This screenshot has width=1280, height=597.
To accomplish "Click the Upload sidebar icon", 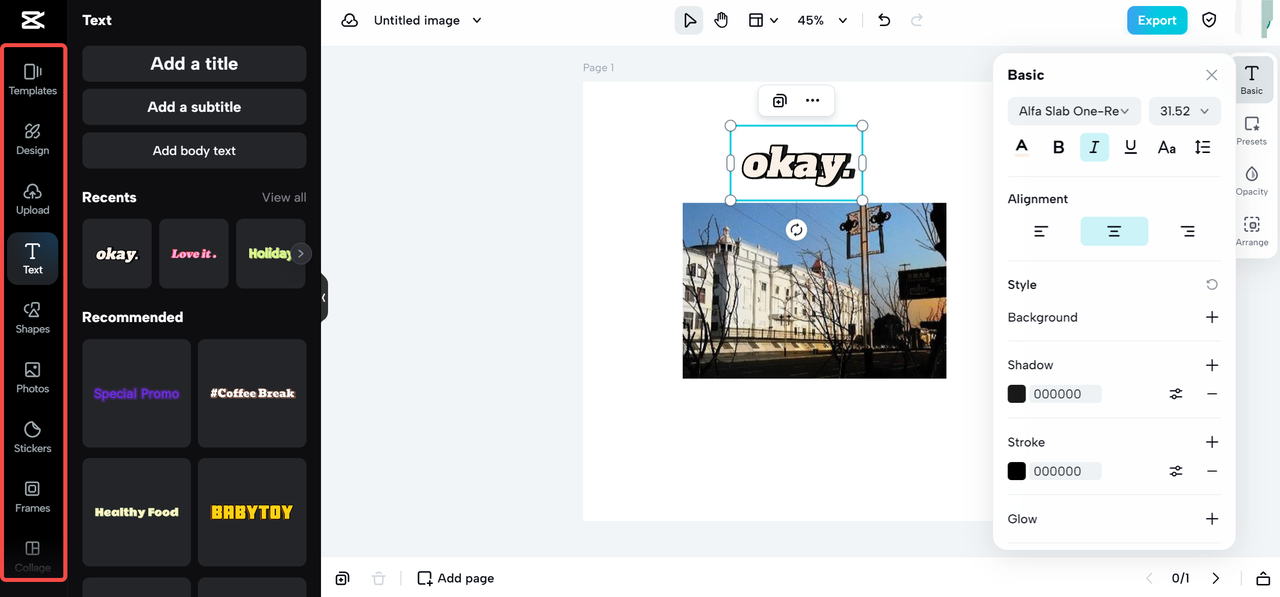I will tap(32, 199).
